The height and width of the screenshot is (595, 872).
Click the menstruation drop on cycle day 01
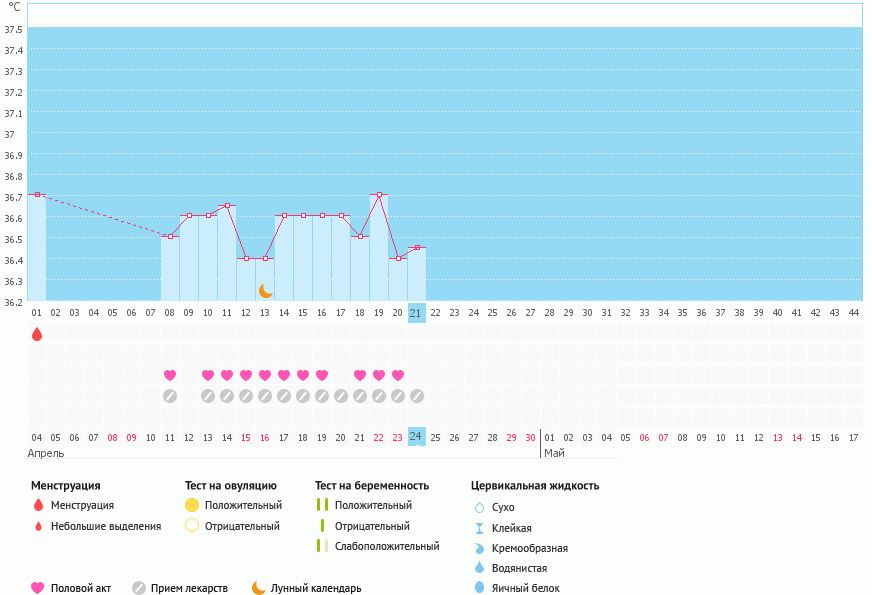(37, 334)
